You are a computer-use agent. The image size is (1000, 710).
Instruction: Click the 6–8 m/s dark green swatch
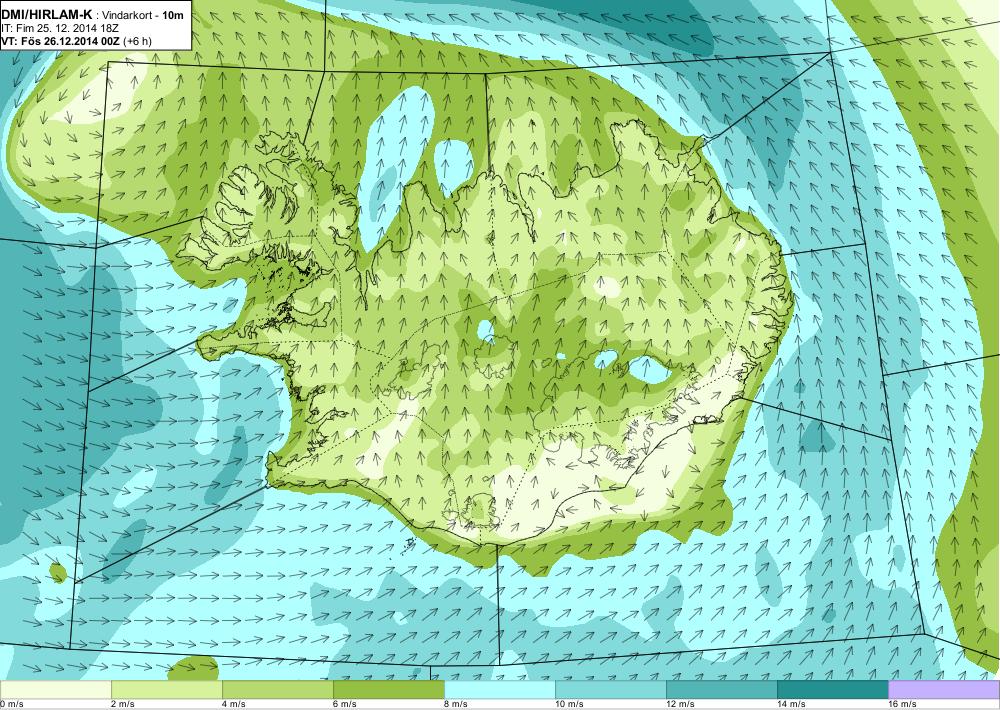[388, 690]
